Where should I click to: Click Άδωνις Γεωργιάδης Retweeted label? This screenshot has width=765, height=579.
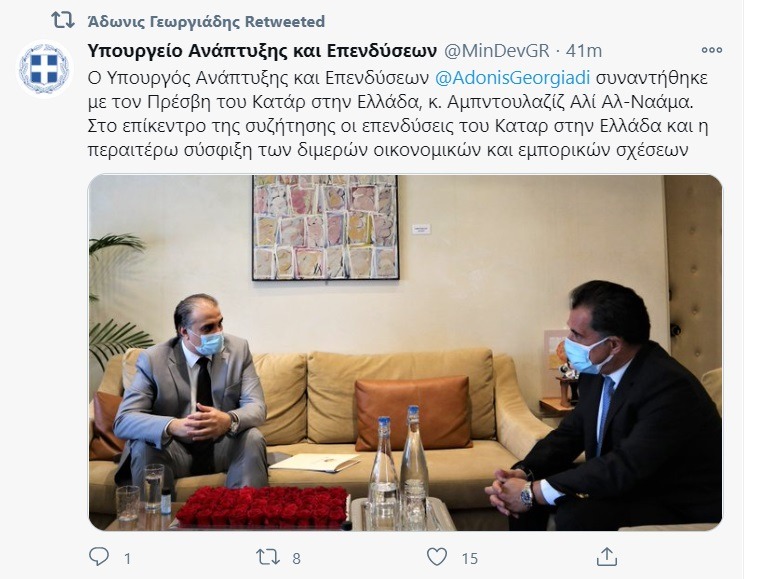pyautogui.click(x=206, y=21)
